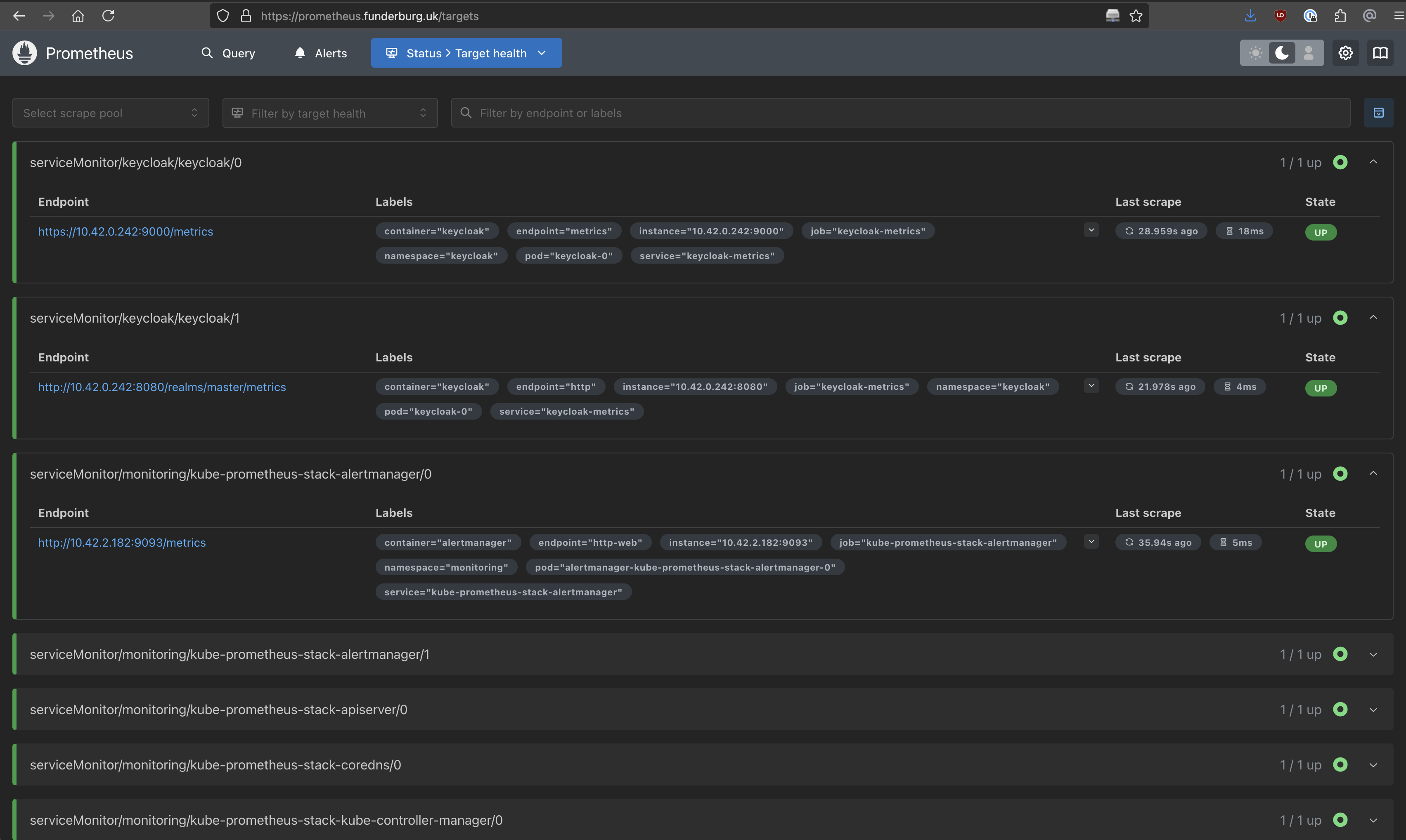Click the pod="keycloak-0" label in keycloak/1

click(428, 411)
